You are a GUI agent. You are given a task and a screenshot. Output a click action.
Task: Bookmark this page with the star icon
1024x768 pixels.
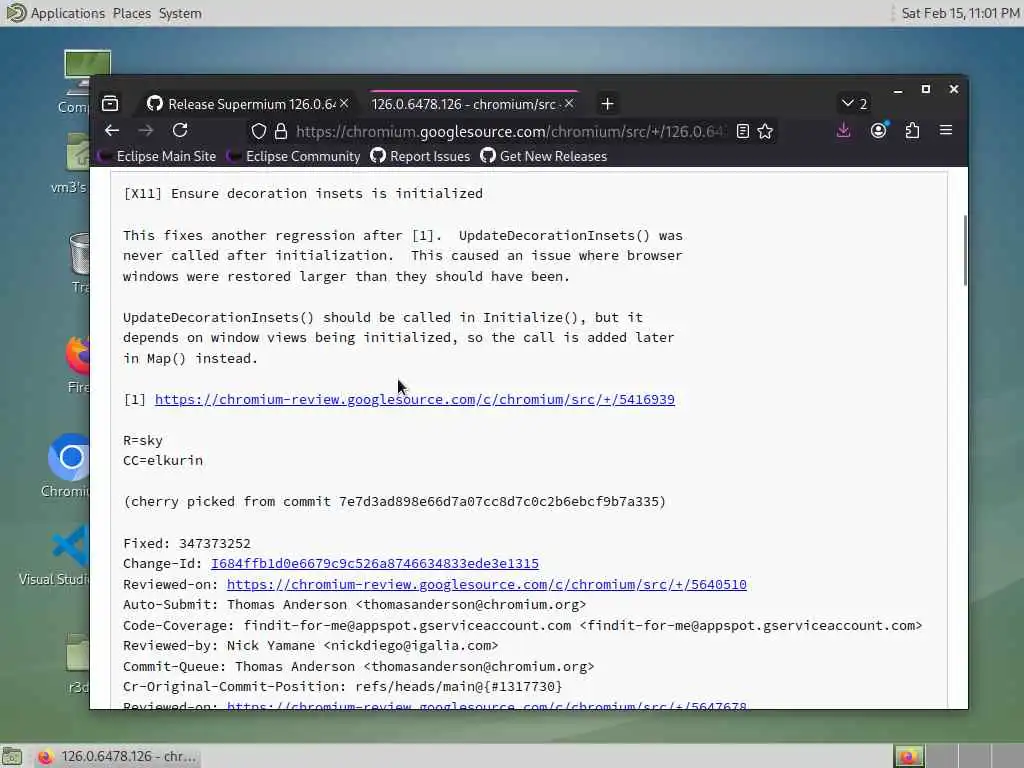765,131
